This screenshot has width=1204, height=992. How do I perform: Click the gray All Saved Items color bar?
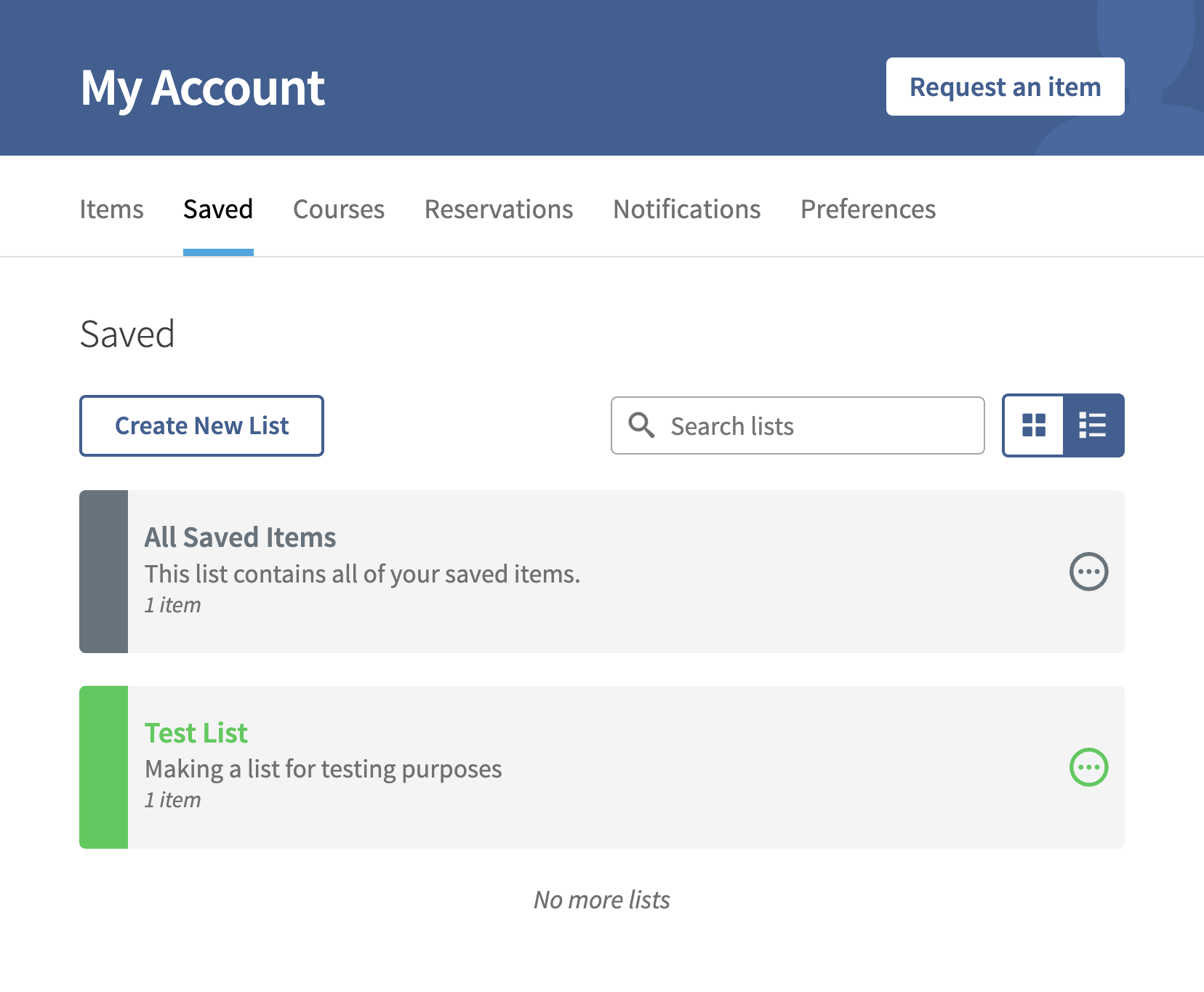(x=104, y=572)
